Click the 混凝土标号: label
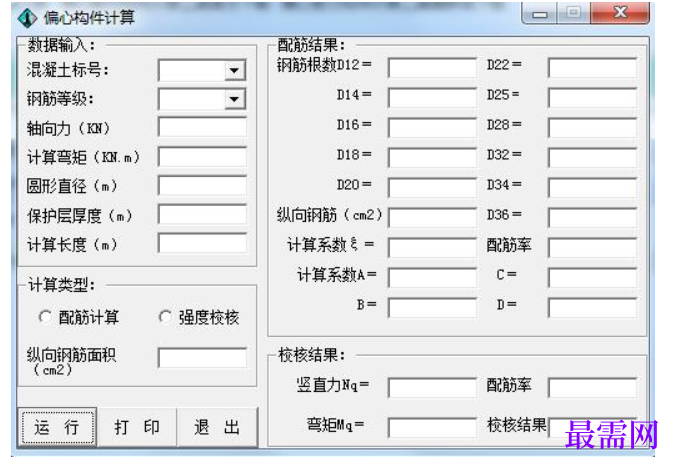677x466 pixels. click(x=67, y=70)
